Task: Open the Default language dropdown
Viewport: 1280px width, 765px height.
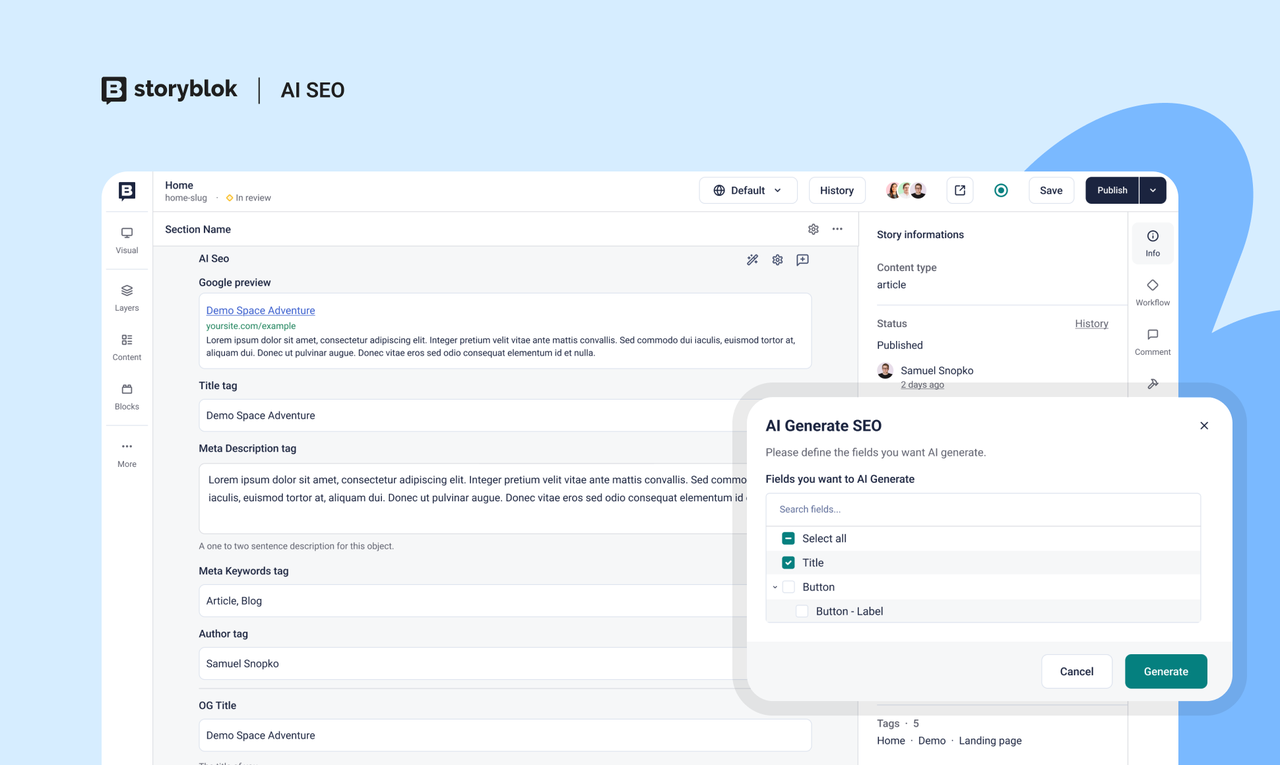Action: click(x=748, y=190)
